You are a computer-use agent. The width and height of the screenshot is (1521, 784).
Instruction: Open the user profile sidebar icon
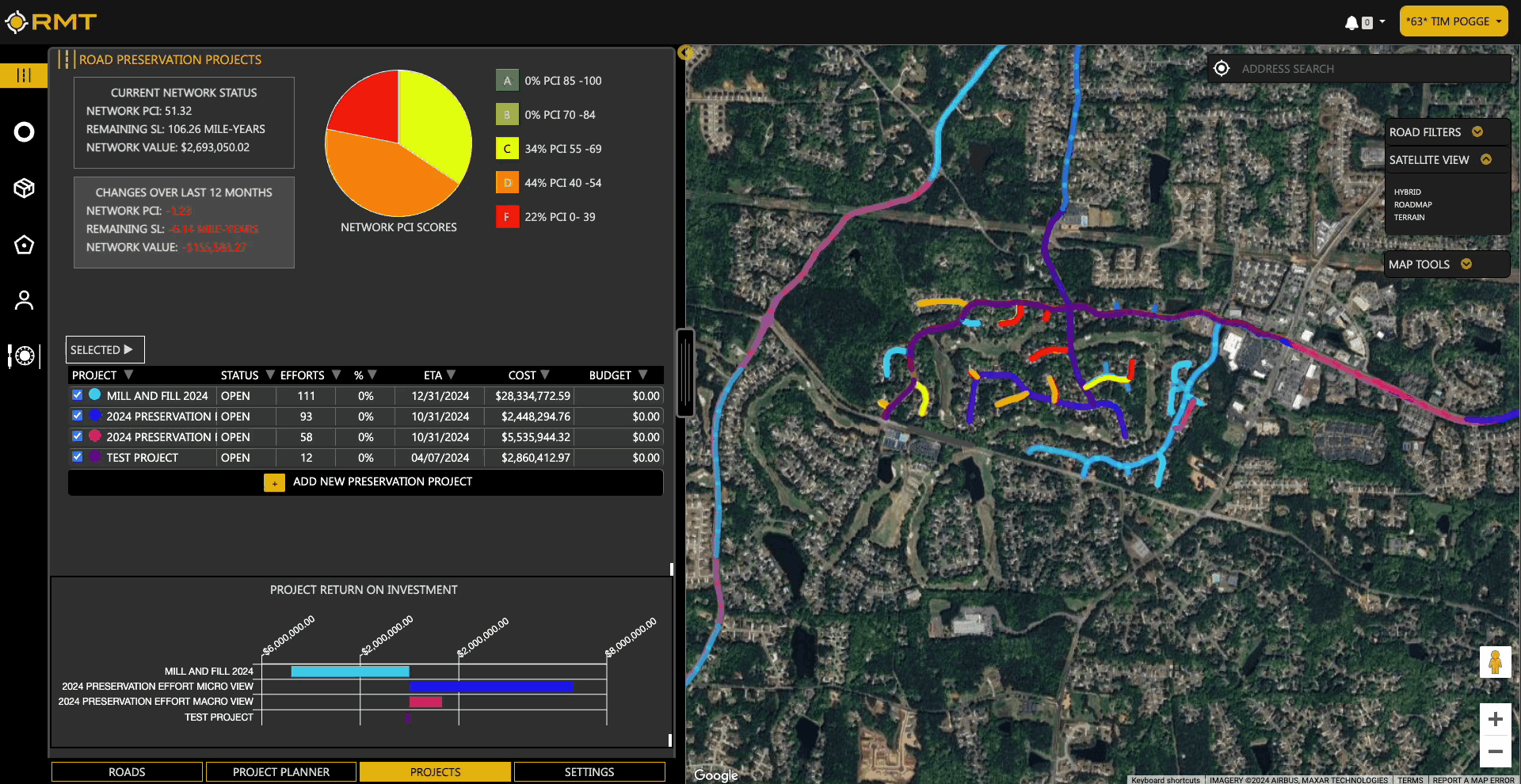click(24, 300)
